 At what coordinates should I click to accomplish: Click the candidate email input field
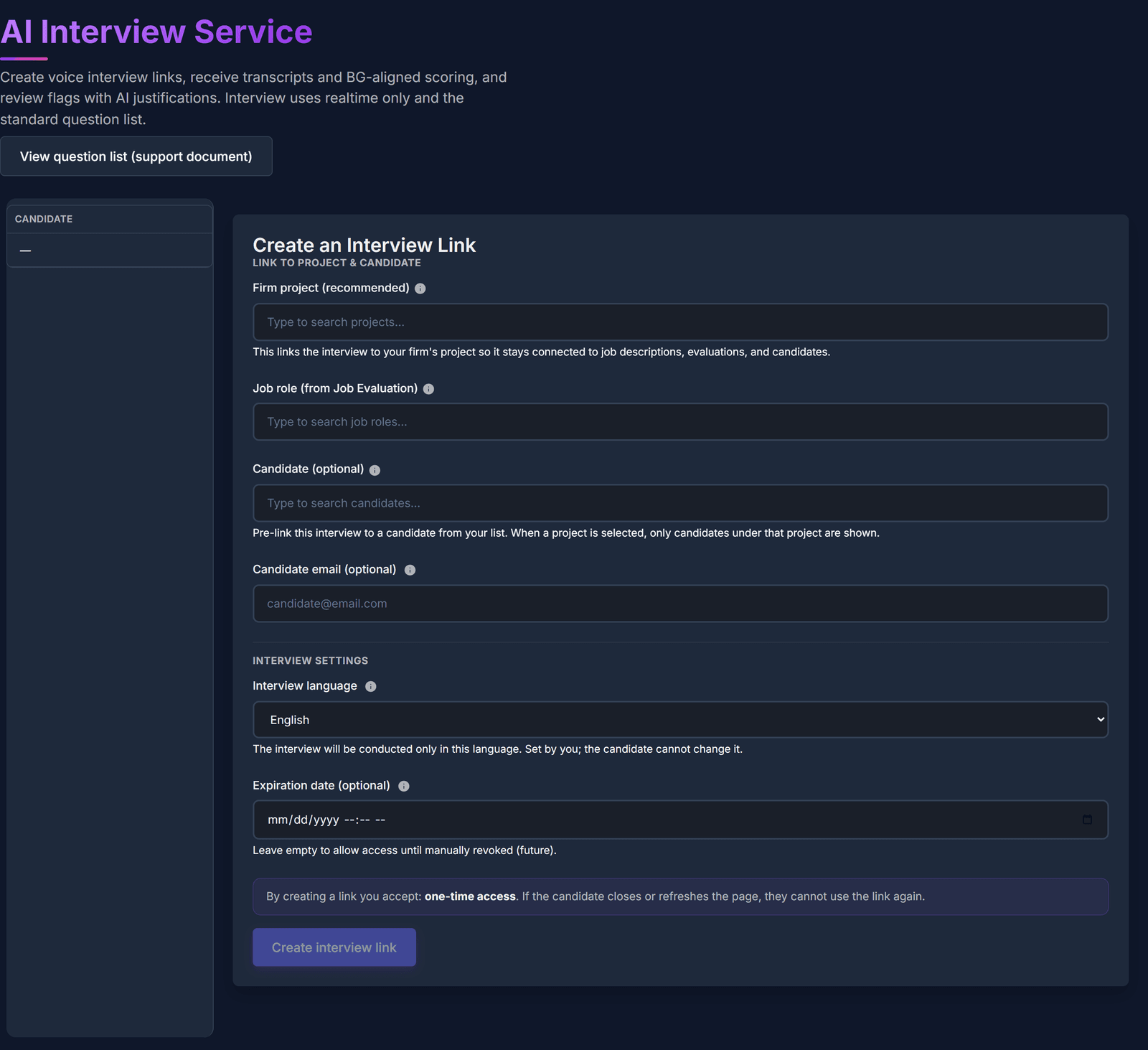[x=680, y=604]
